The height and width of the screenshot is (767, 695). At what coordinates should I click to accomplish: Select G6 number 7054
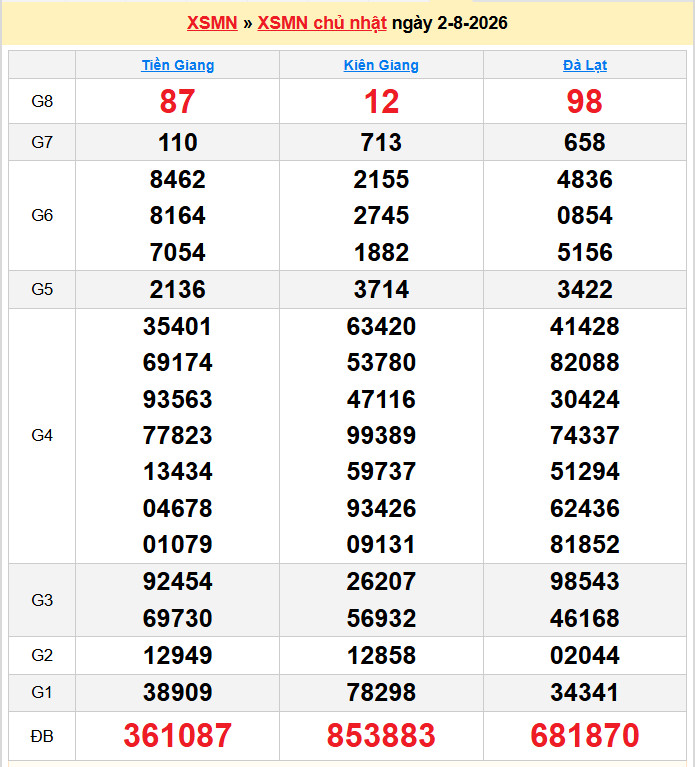coord(178,252)
